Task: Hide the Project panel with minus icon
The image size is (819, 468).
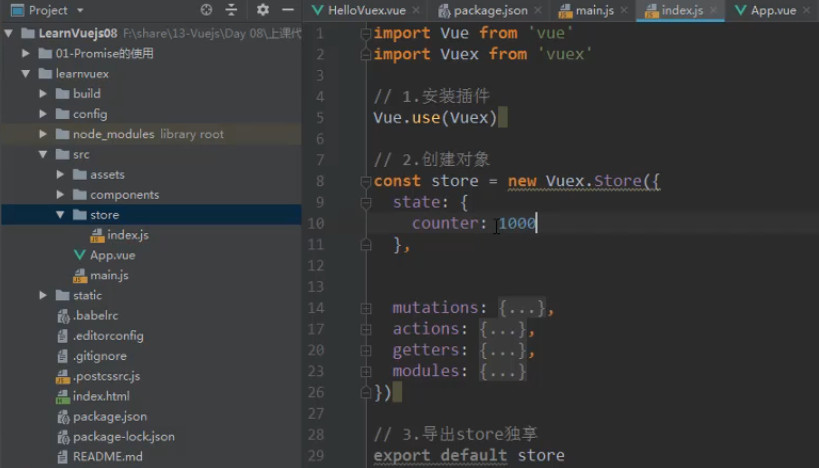Action: 288,9
